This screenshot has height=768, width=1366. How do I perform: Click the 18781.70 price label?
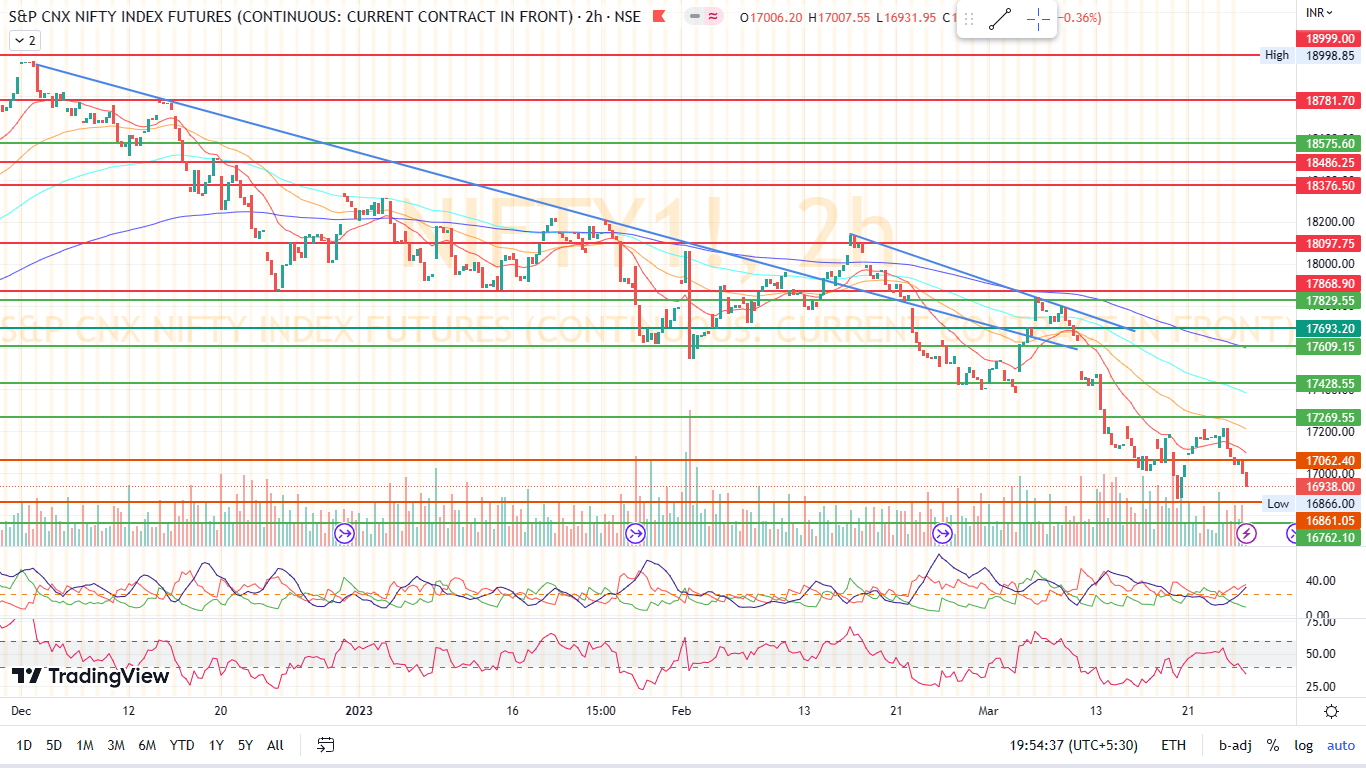click(1330, 101)
